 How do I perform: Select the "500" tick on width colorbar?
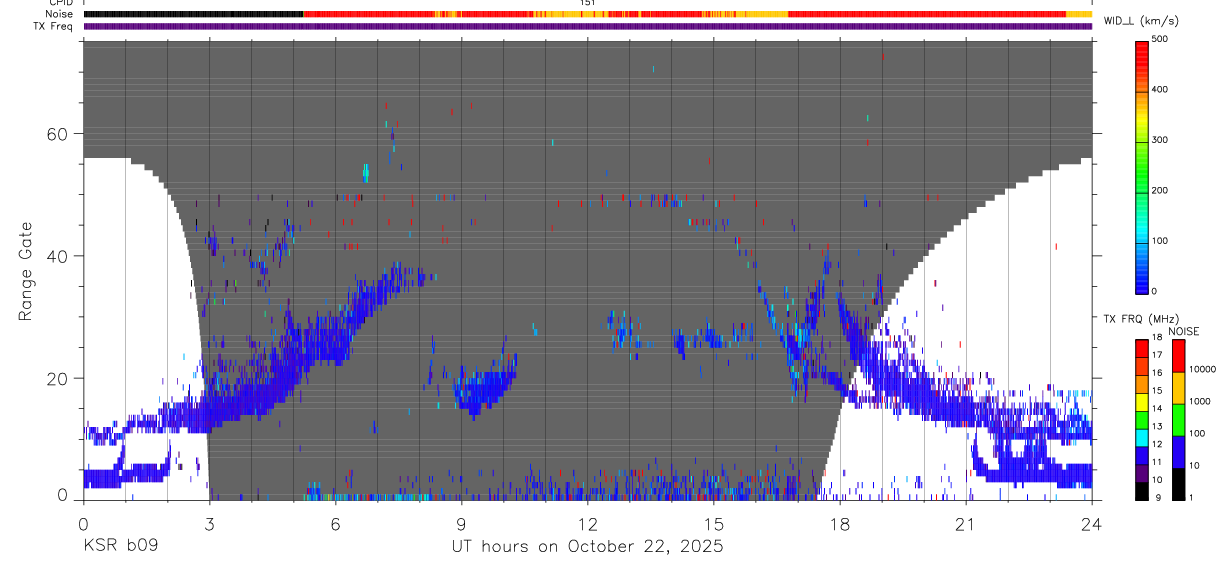[x=1162, y=40]
